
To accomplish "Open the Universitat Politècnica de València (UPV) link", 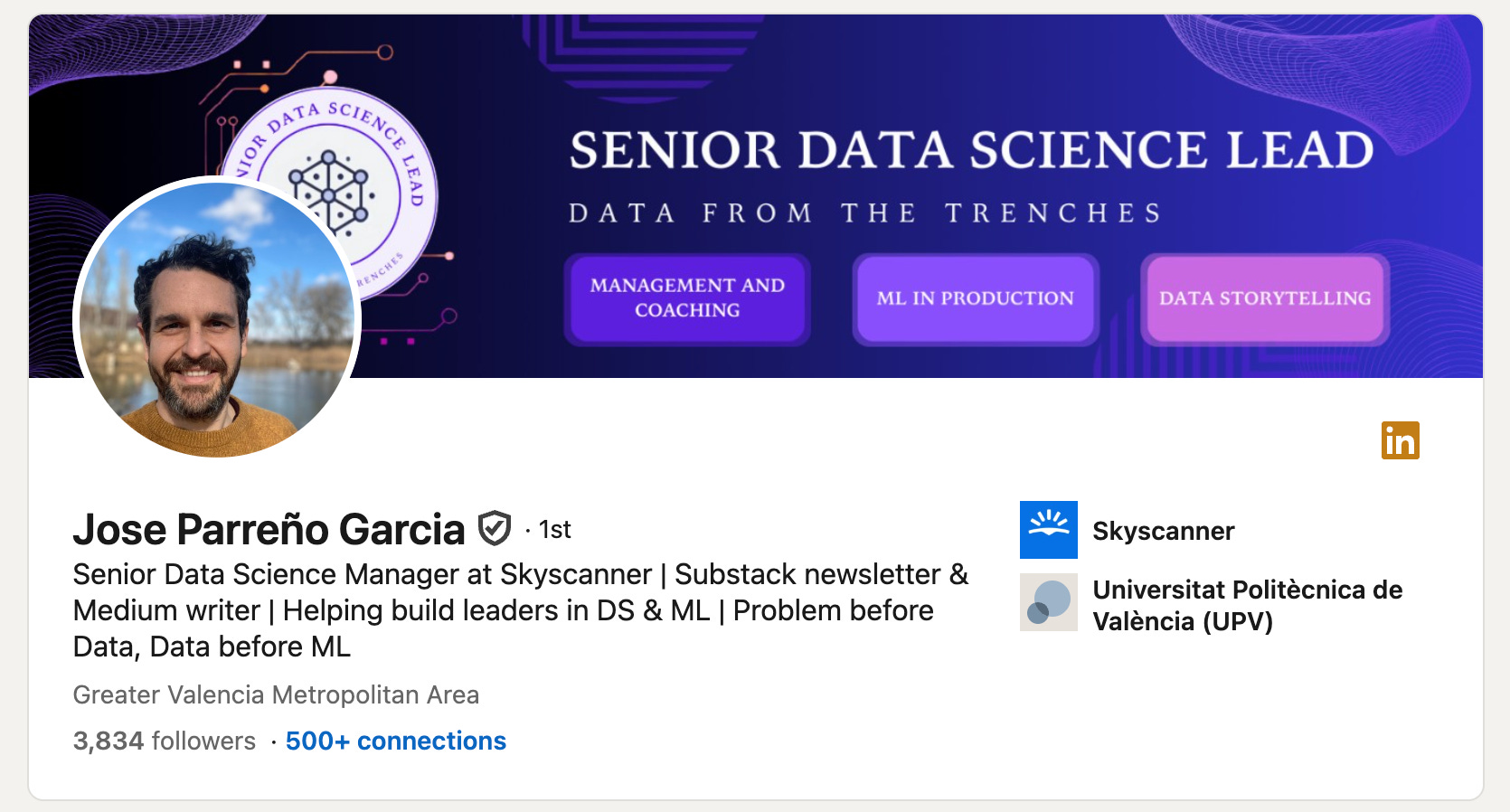I will (1246, 605).
